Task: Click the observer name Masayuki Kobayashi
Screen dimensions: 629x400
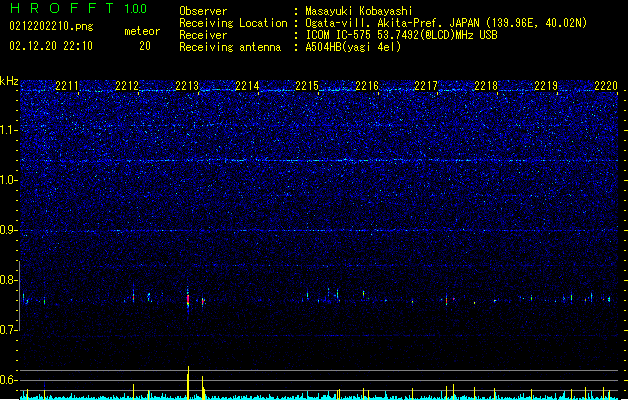Action: (359, 11)
